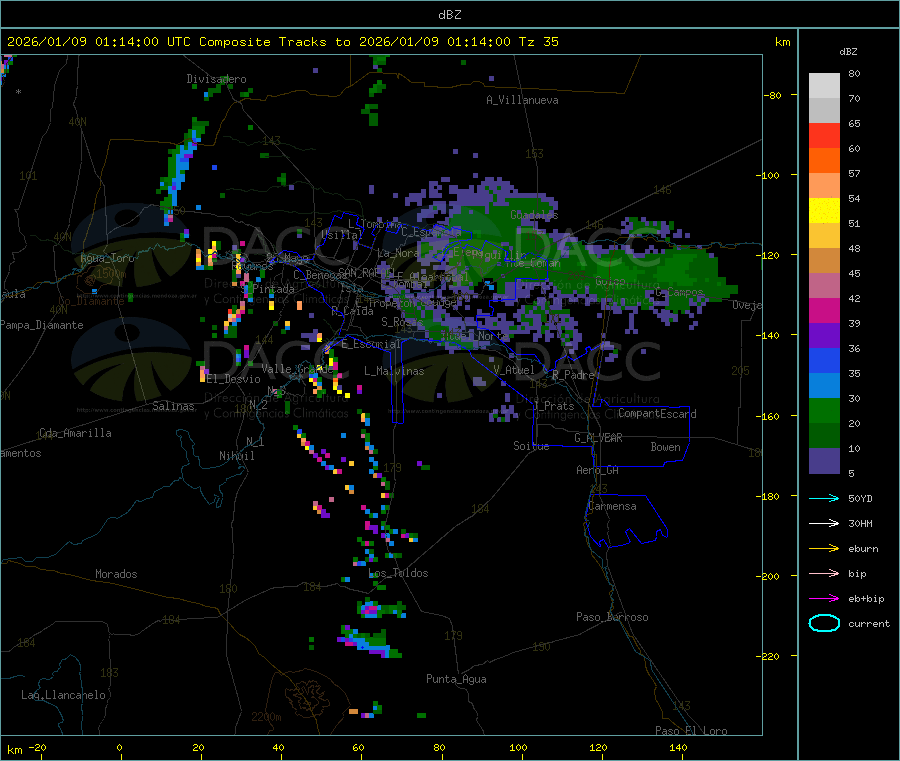Click the 'Cda_Amarilla' map label
This screenshot has height=761, width=900.
pos(75,433)
